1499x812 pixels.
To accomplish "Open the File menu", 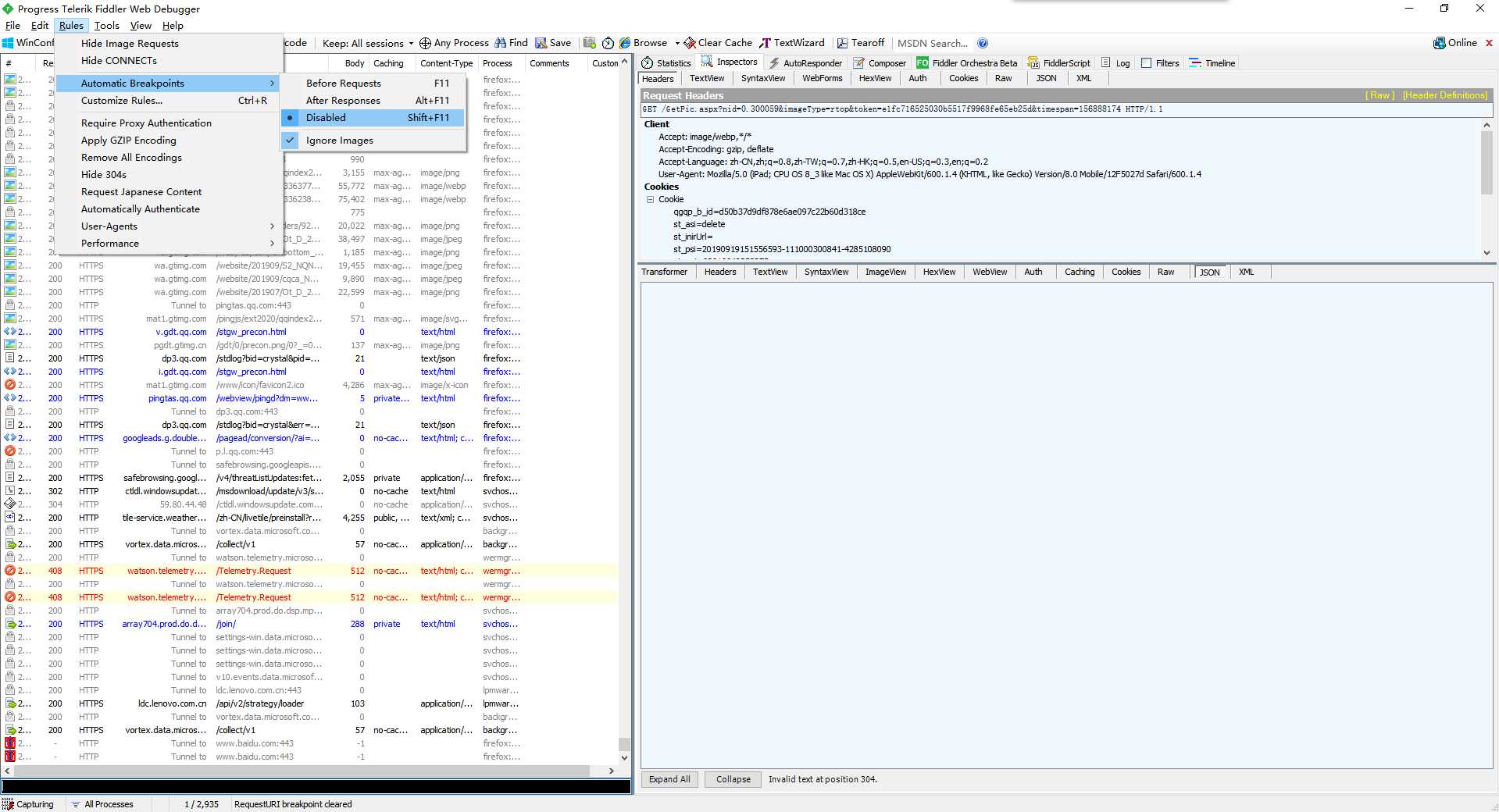I will [x=13, y=26].
